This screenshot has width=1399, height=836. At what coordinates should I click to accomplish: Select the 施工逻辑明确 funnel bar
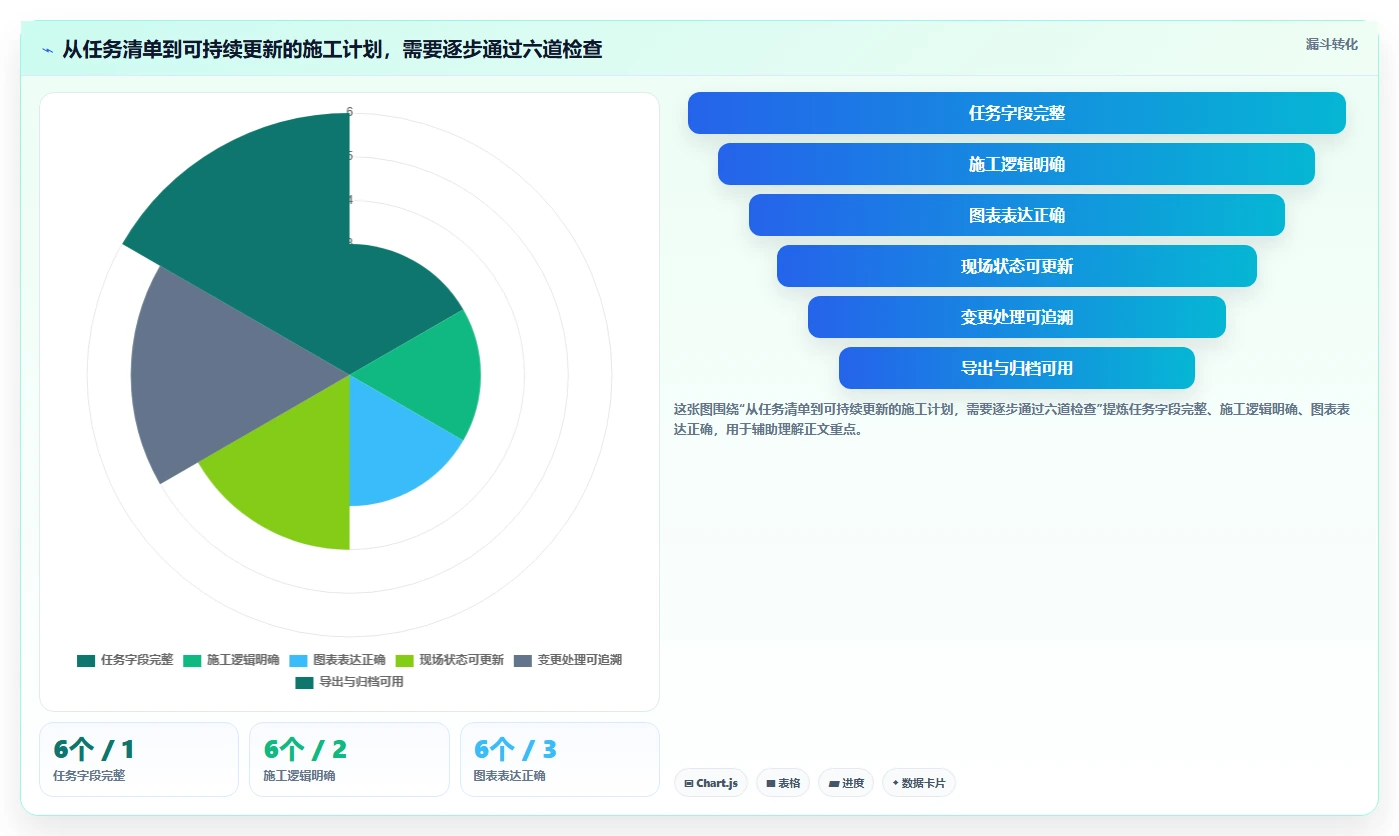[1016, 164]
